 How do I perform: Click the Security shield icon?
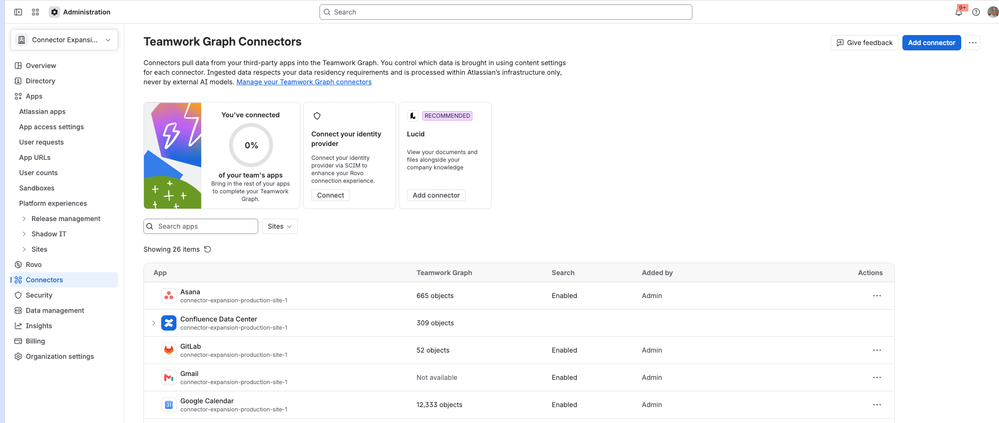tap(18, 295)
